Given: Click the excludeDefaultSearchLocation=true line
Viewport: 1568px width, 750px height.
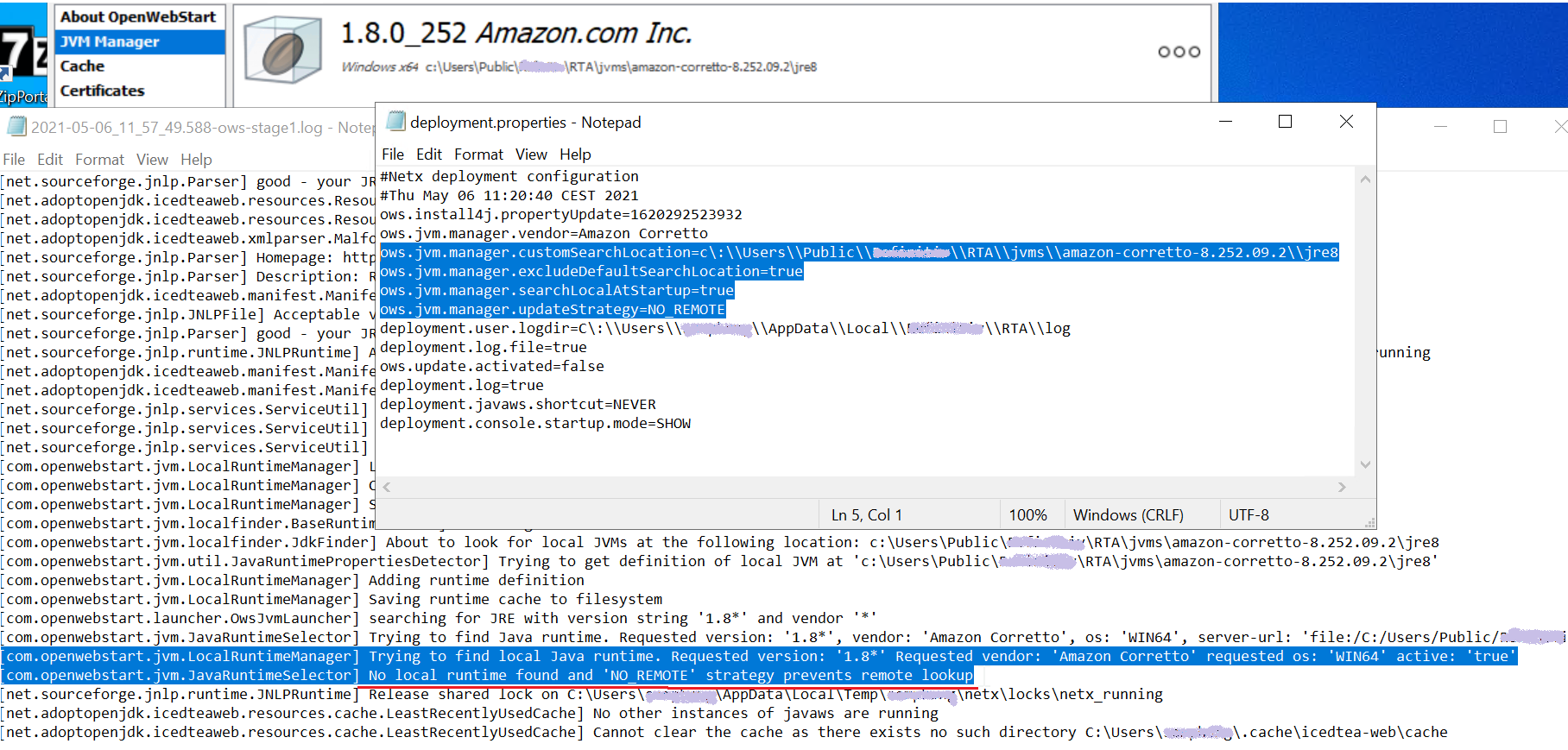Looking at the screenshot, I should [x=591, y=271].
